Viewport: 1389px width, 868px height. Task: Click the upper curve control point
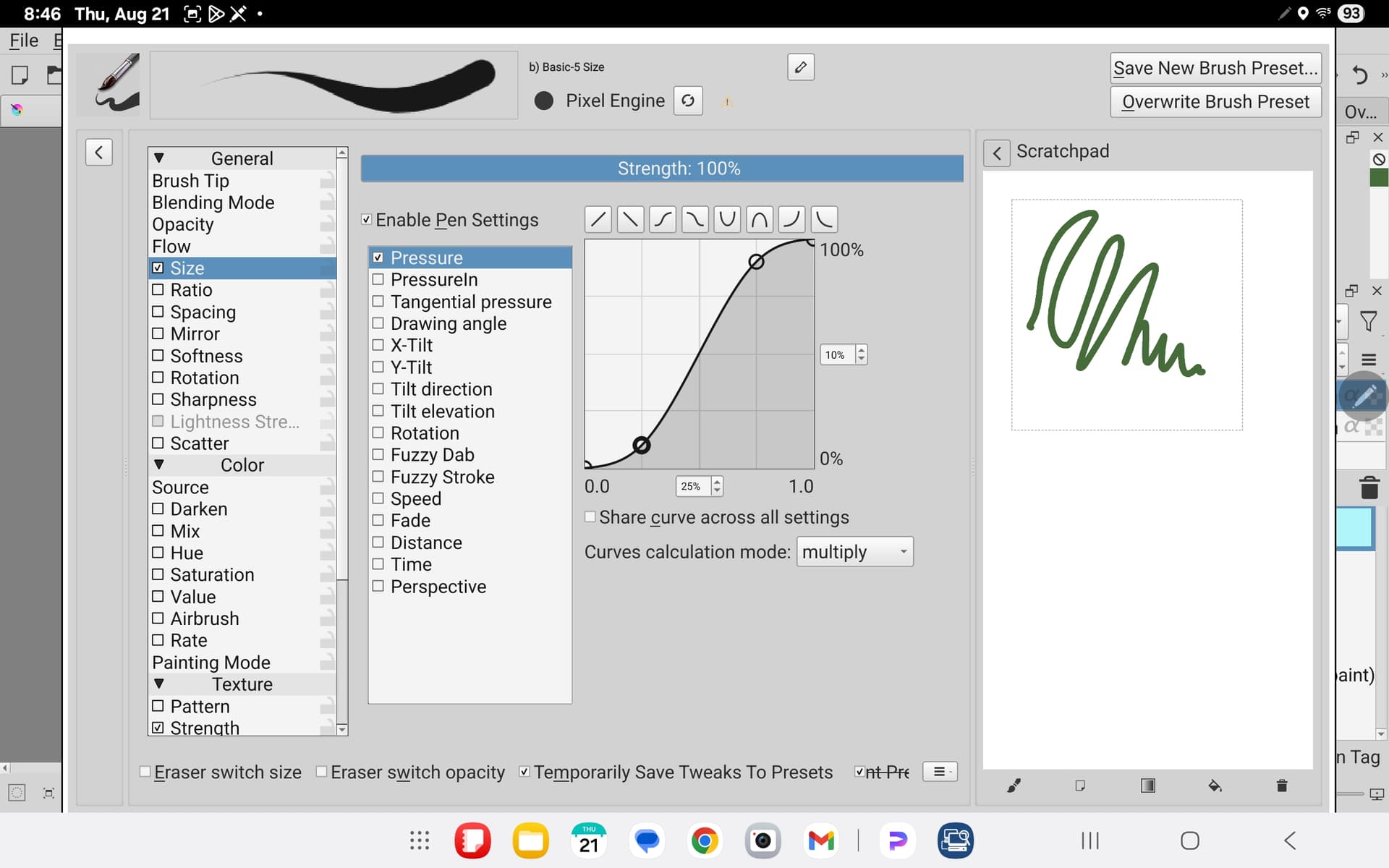(x=756, y=262)
